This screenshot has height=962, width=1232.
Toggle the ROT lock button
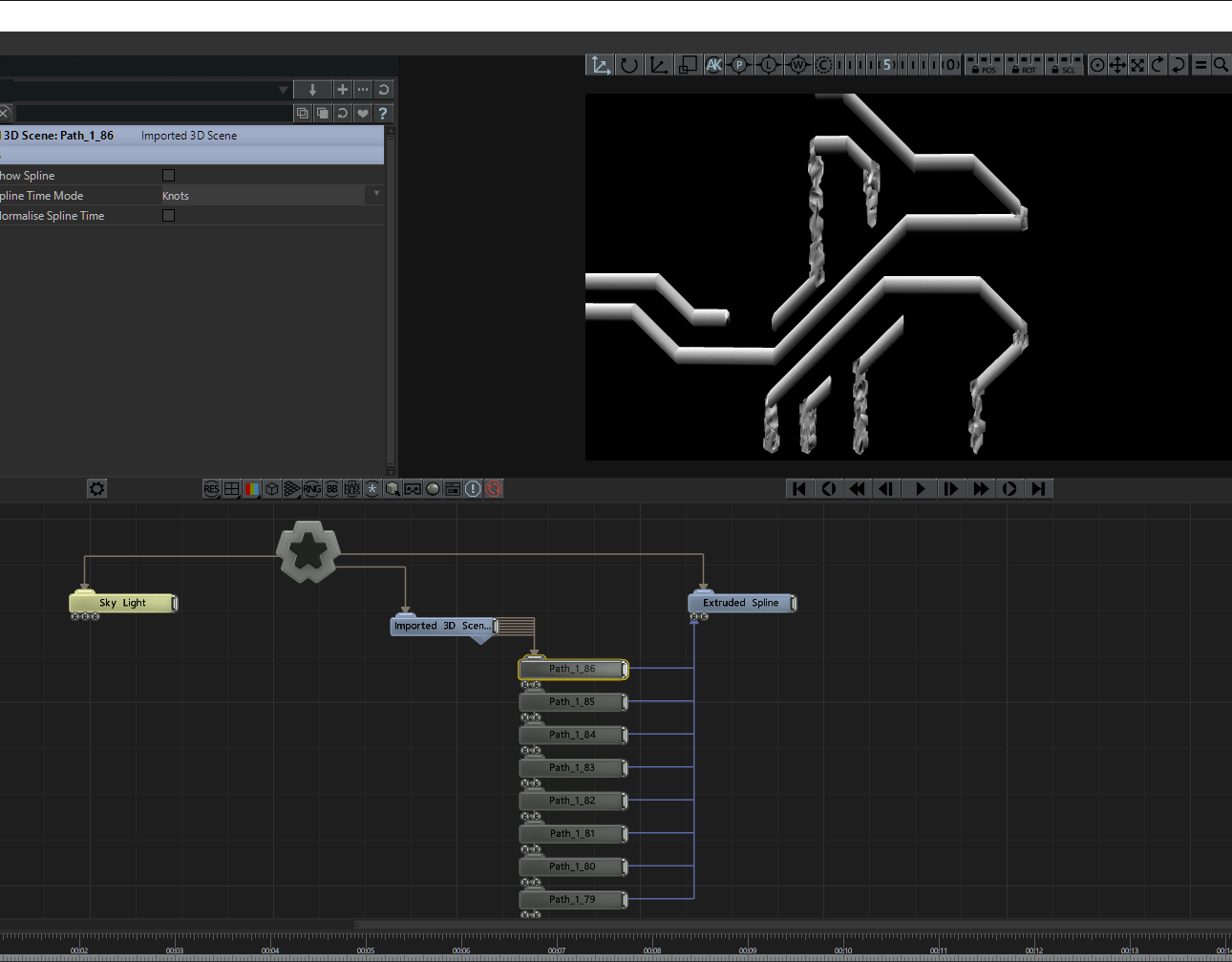pyautogui.click(x=1024, y=65)
